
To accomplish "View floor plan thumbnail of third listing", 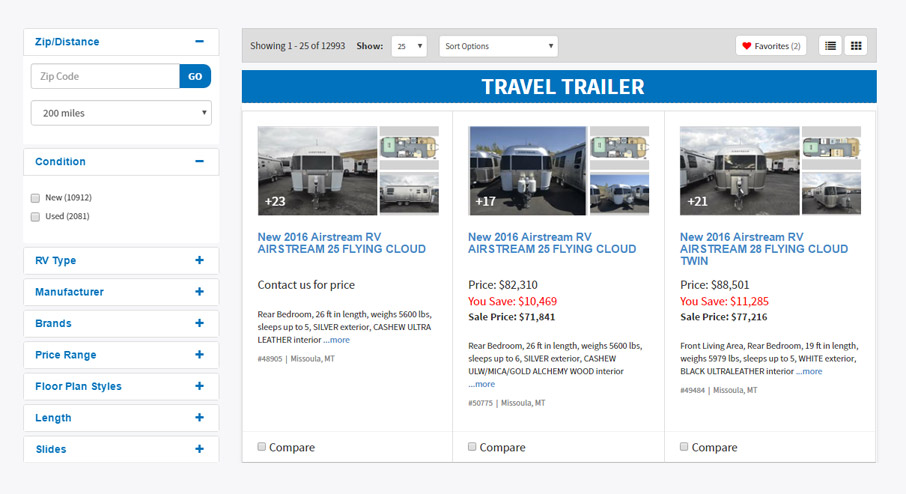I will (831, 148).
